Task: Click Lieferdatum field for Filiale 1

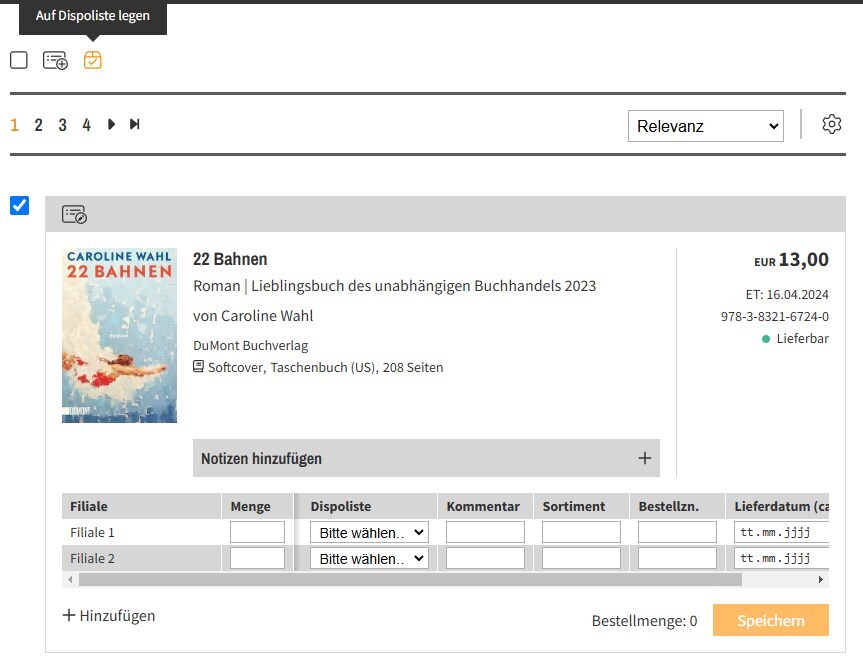Action: click(781, 532)
